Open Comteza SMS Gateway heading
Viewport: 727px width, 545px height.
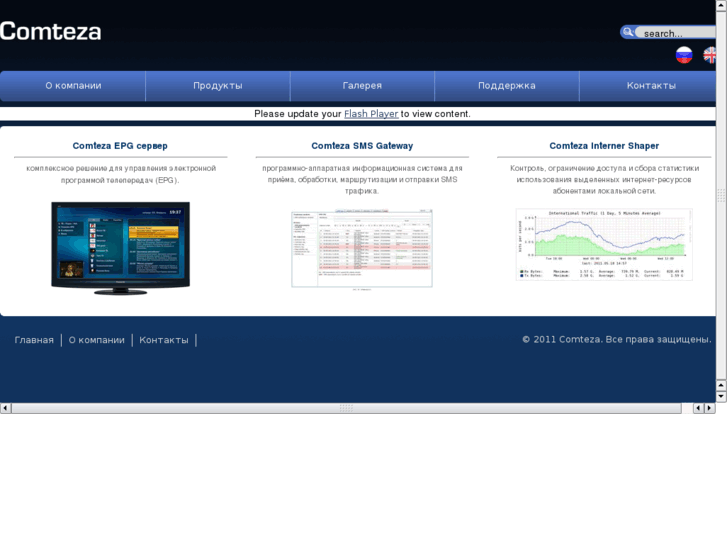[x=362, y=146]
